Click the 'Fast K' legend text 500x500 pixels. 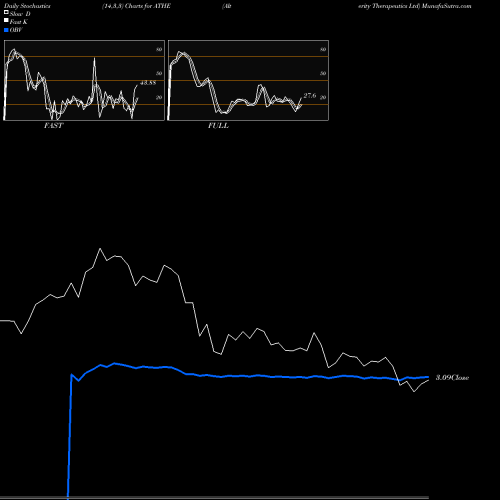tap(19, 22)
